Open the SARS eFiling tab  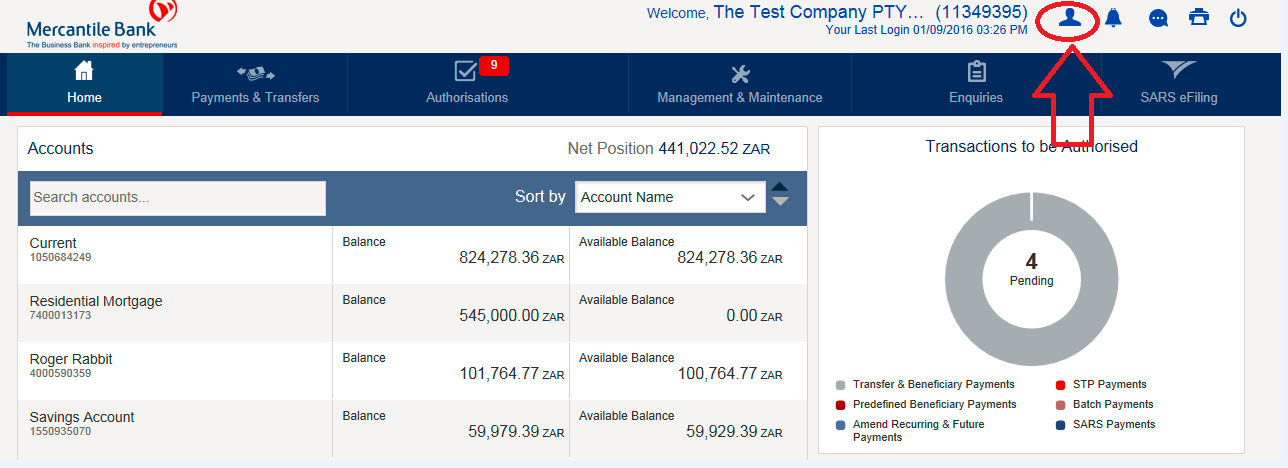pyautogui.click(x=1178, y=84)
